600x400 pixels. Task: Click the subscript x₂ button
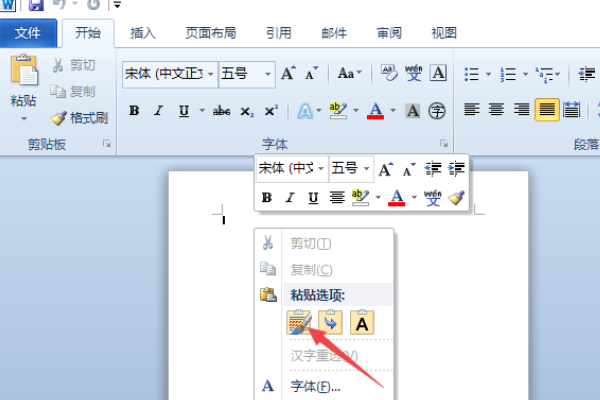coord(247,111)
